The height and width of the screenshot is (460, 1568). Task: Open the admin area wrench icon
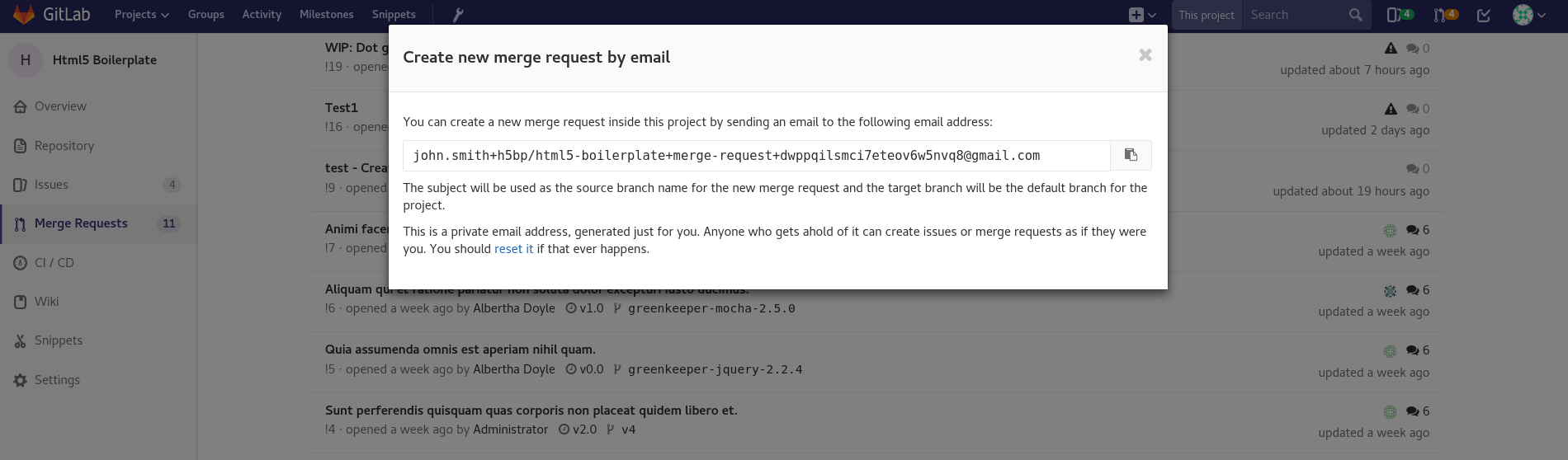click(x=458, y=15)
